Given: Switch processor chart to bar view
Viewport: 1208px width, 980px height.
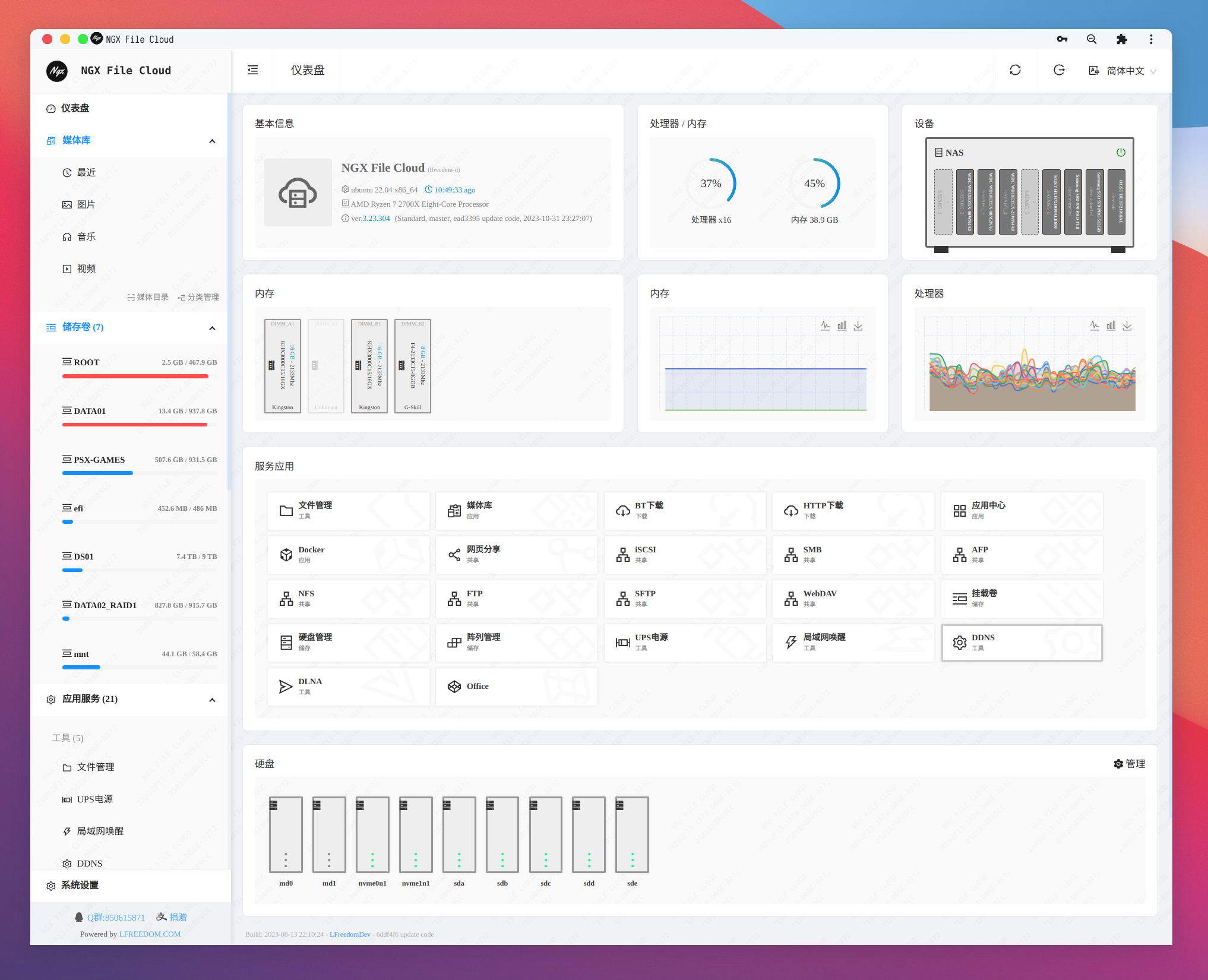Looking at the screenshot, I should click(1111, 325).
